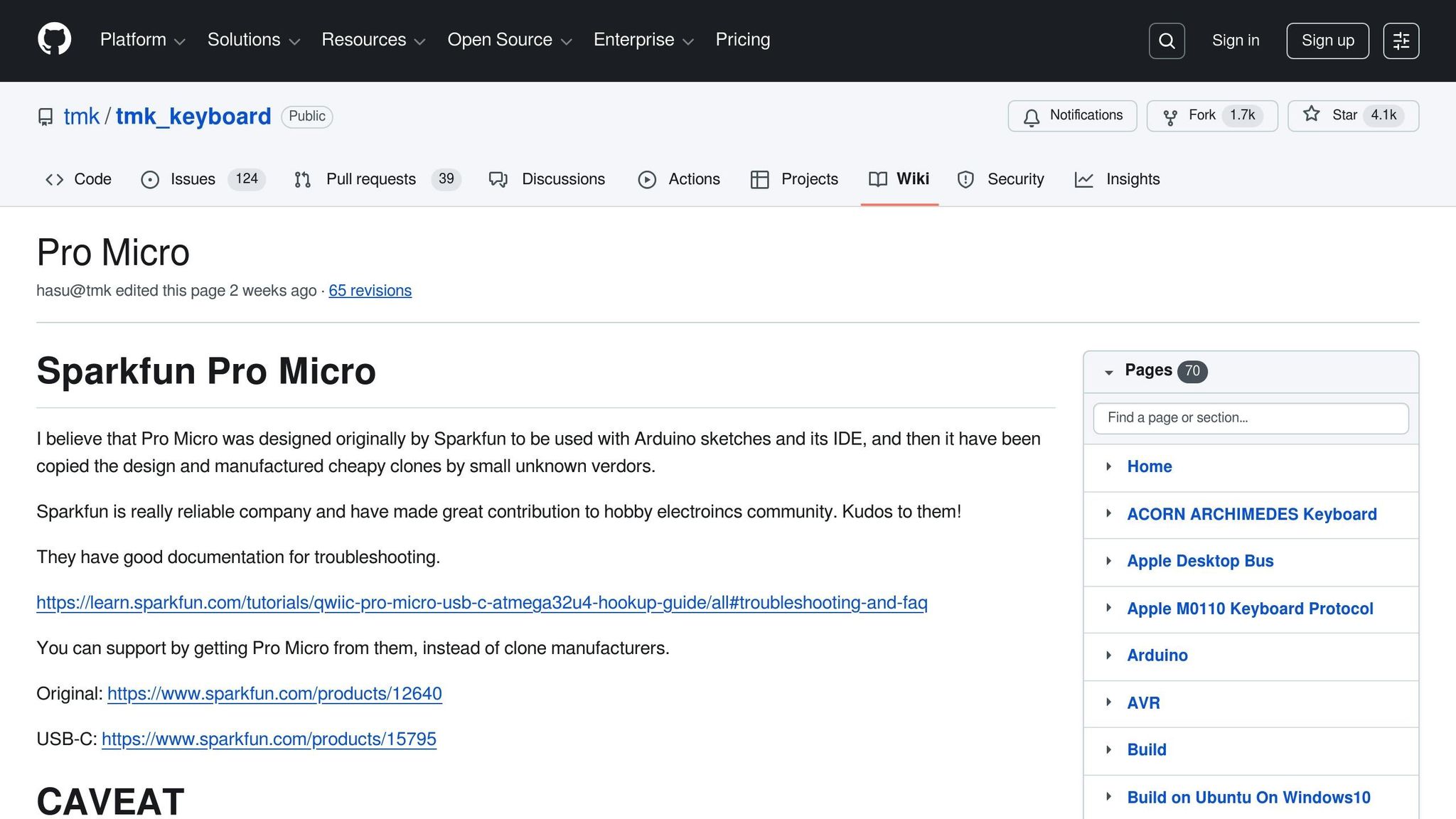
Task: Click the Pull requests icon
Action: coord(303,180)
